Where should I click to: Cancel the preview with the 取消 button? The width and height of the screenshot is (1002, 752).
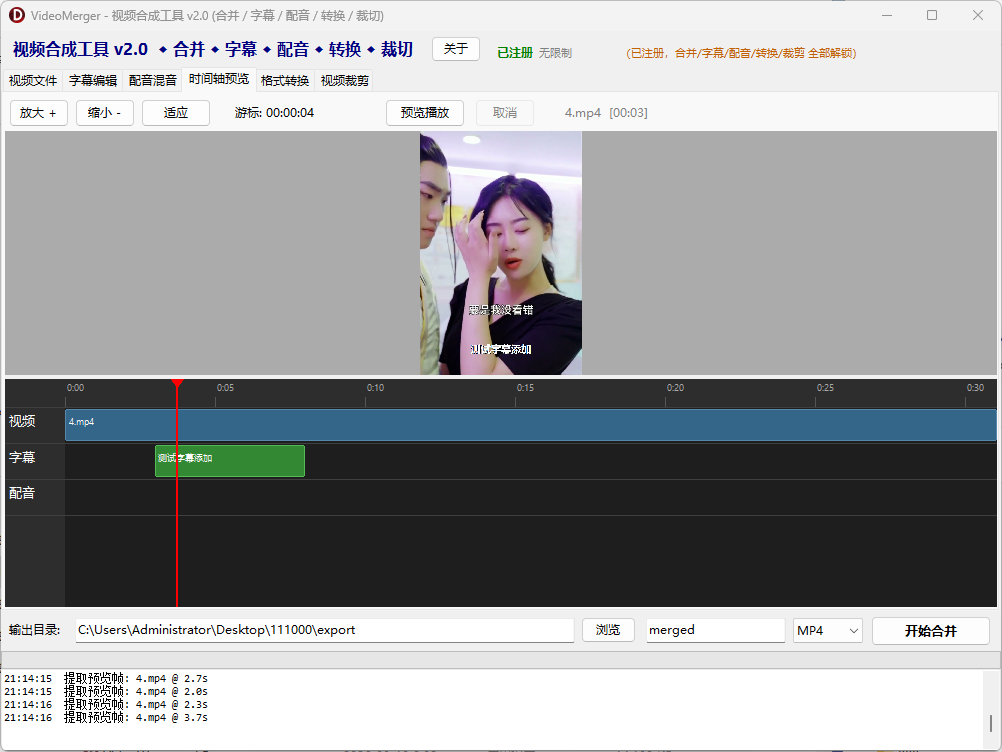click(504, 113)
